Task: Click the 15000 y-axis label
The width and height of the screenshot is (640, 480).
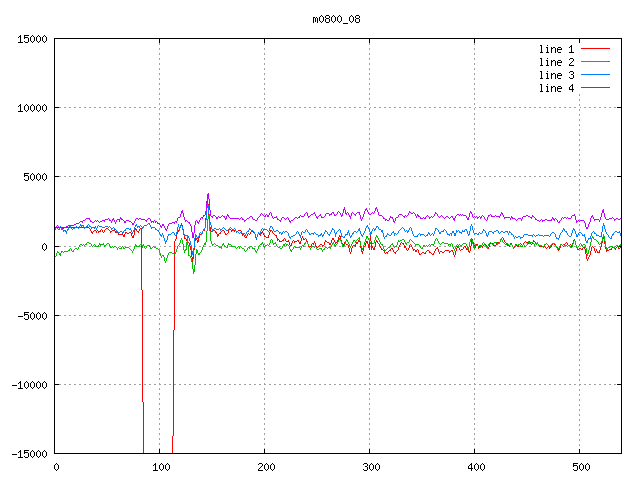Action: click(32, 39)
